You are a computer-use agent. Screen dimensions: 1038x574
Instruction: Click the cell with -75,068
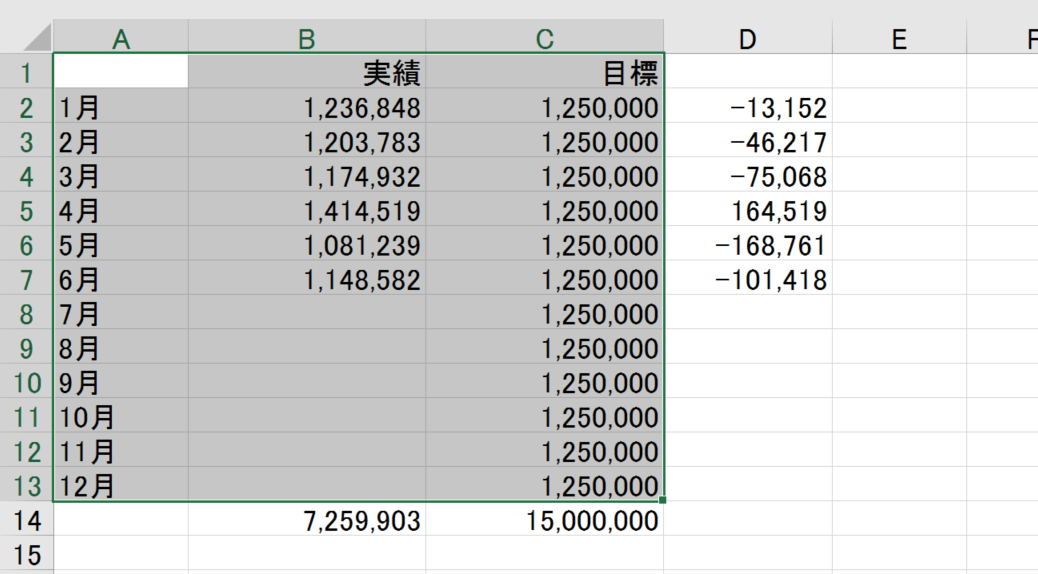pos(747,175)
